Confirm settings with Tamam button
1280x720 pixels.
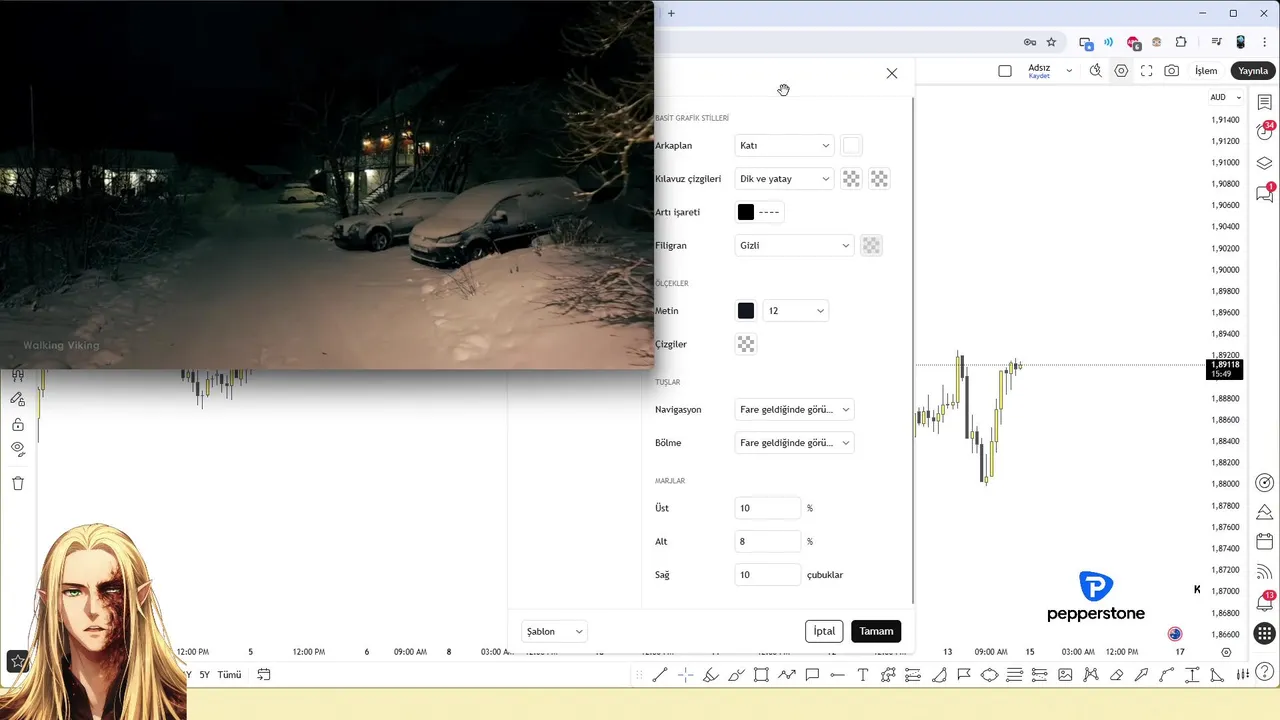click(x=876, y=632)
